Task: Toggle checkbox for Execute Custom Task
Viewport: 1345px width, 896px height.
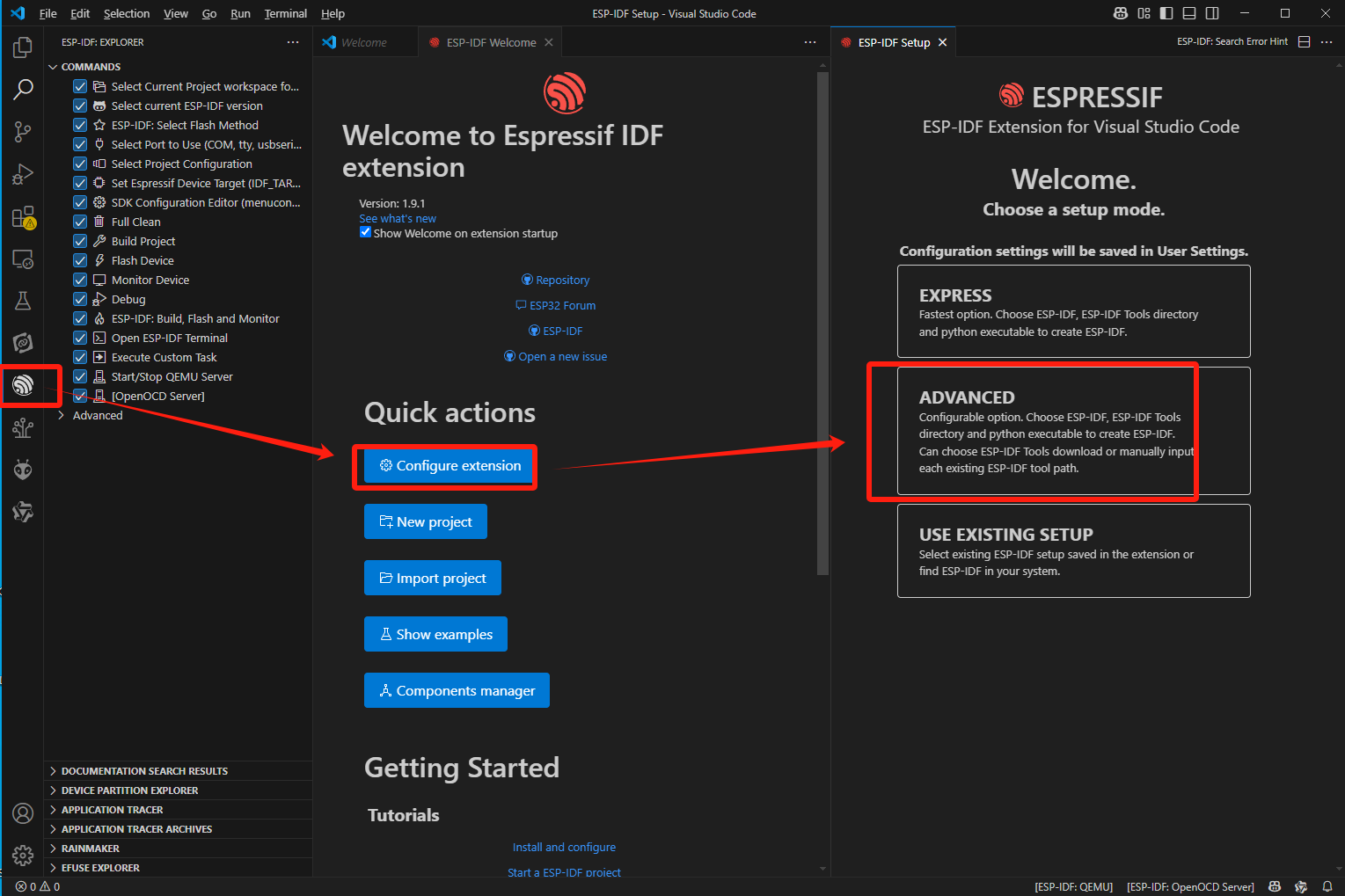Action: (80, 357)
